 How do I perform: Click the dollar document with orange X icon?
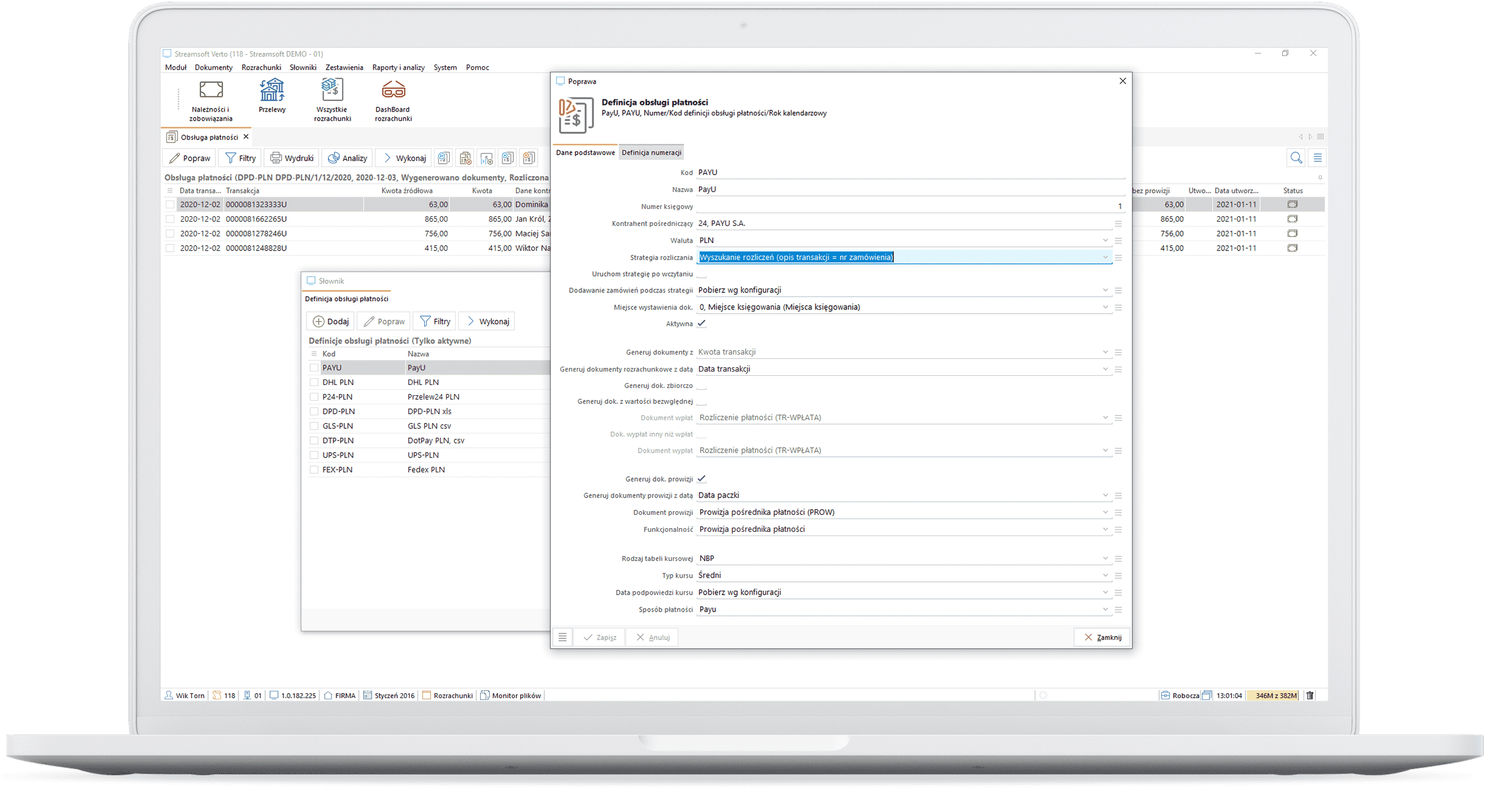(x=529, y=158)
